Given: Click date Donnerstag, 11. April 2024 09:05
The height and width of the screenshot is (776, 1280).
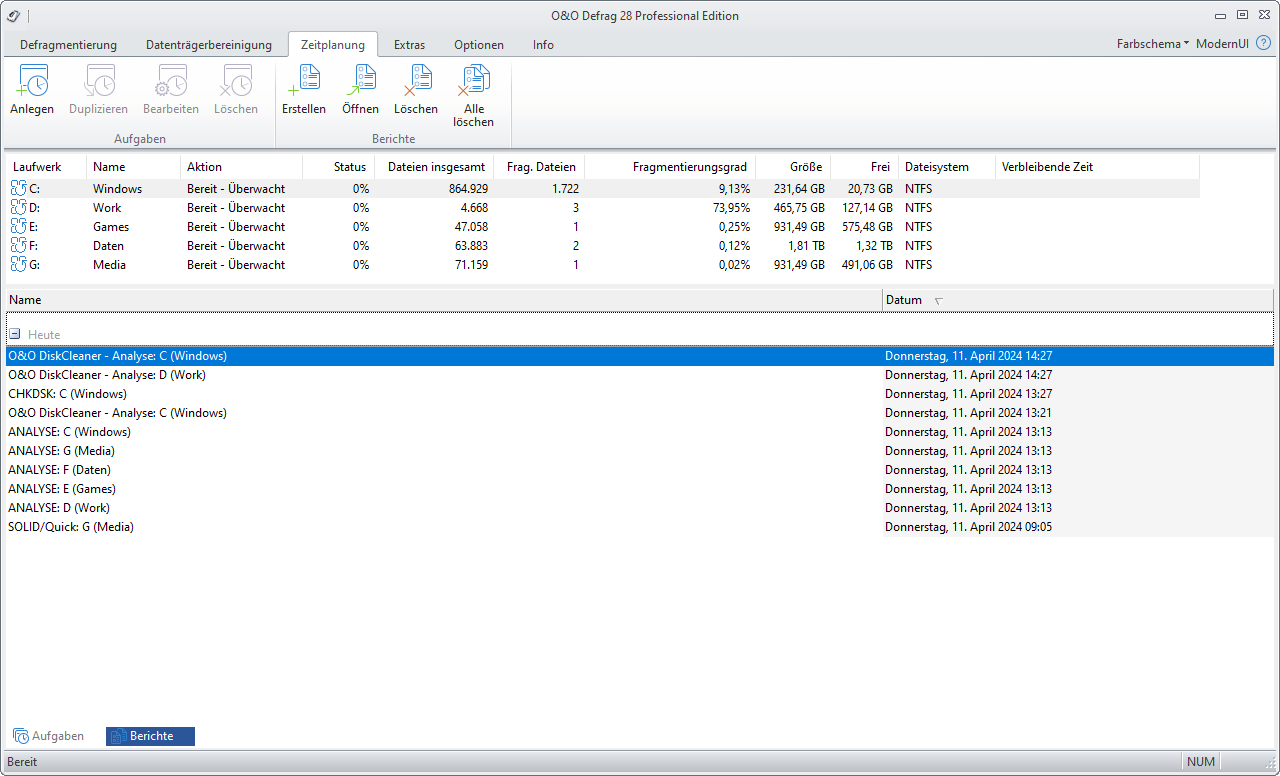Looking at the screenshot, I should point(968,527).
